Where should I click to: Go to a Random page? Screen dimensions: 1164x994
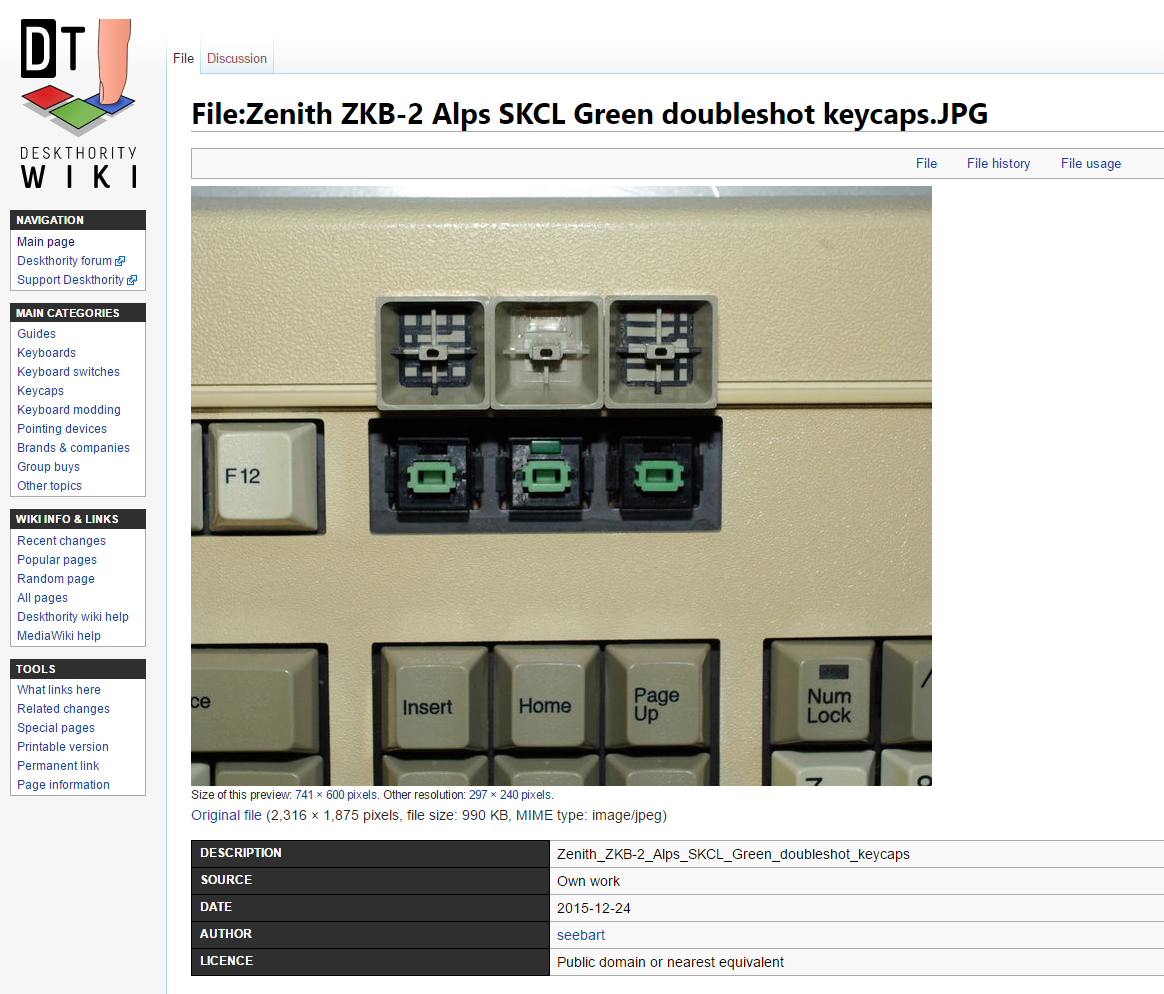pos(56,579)
